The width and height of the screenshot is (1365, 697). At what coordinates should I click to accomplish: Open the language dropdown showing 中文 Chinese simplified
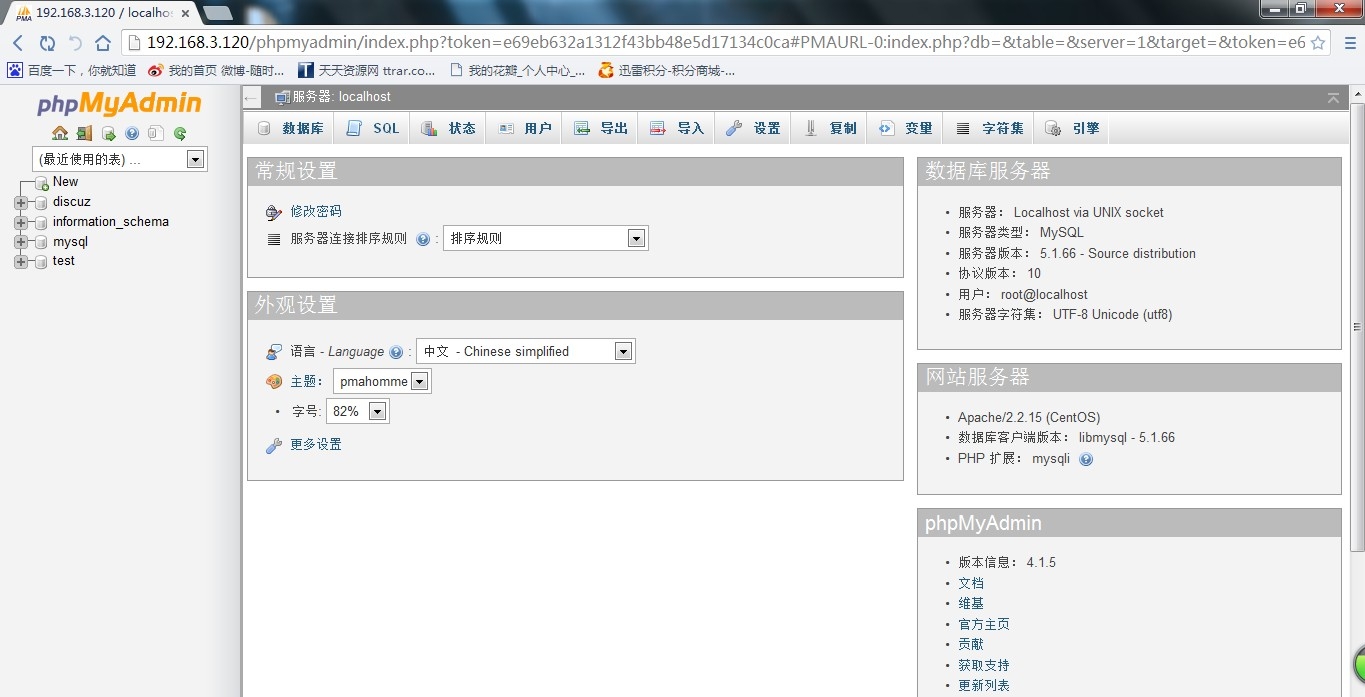526,351
